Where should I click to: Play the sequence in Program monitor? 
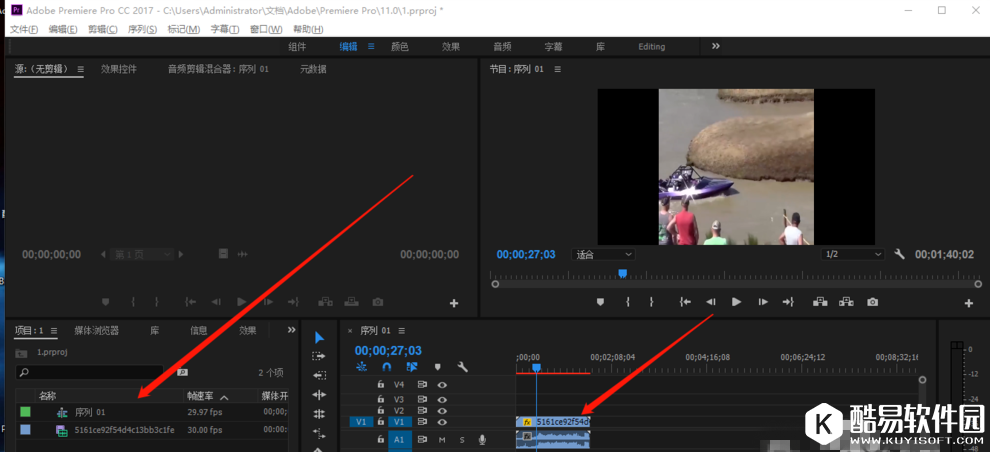coord(736,302)
